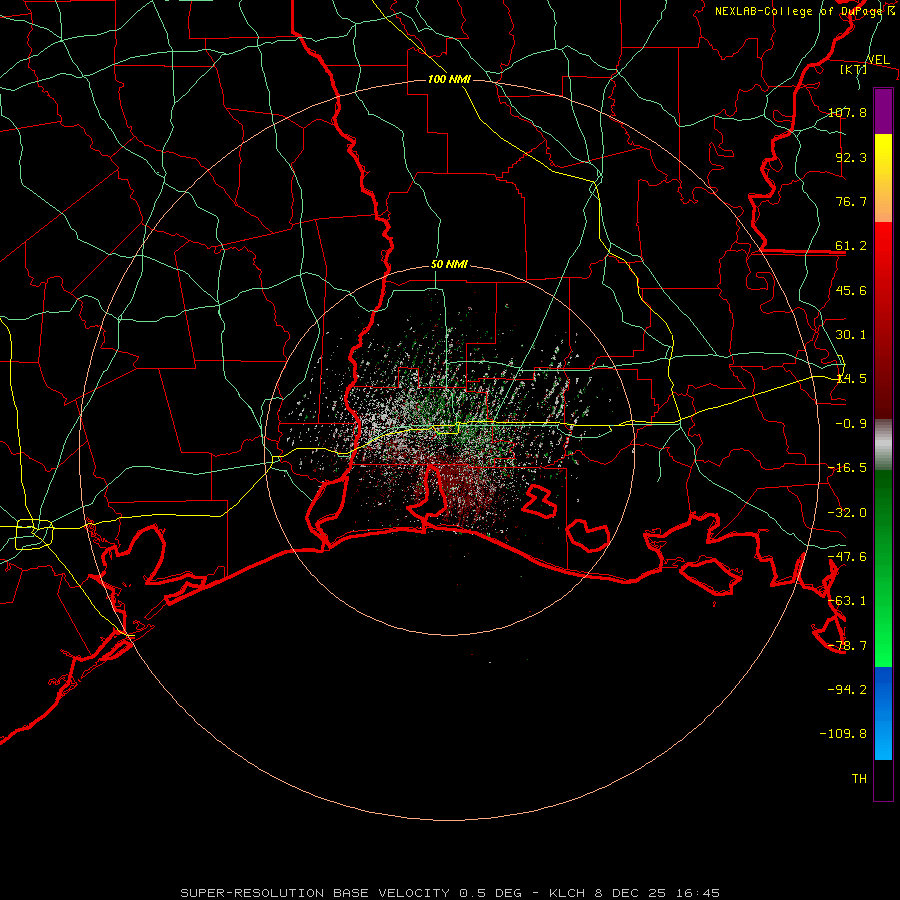
Task: Click the '16:45' timestamp in caption
Action: click(x=697, y=893)
